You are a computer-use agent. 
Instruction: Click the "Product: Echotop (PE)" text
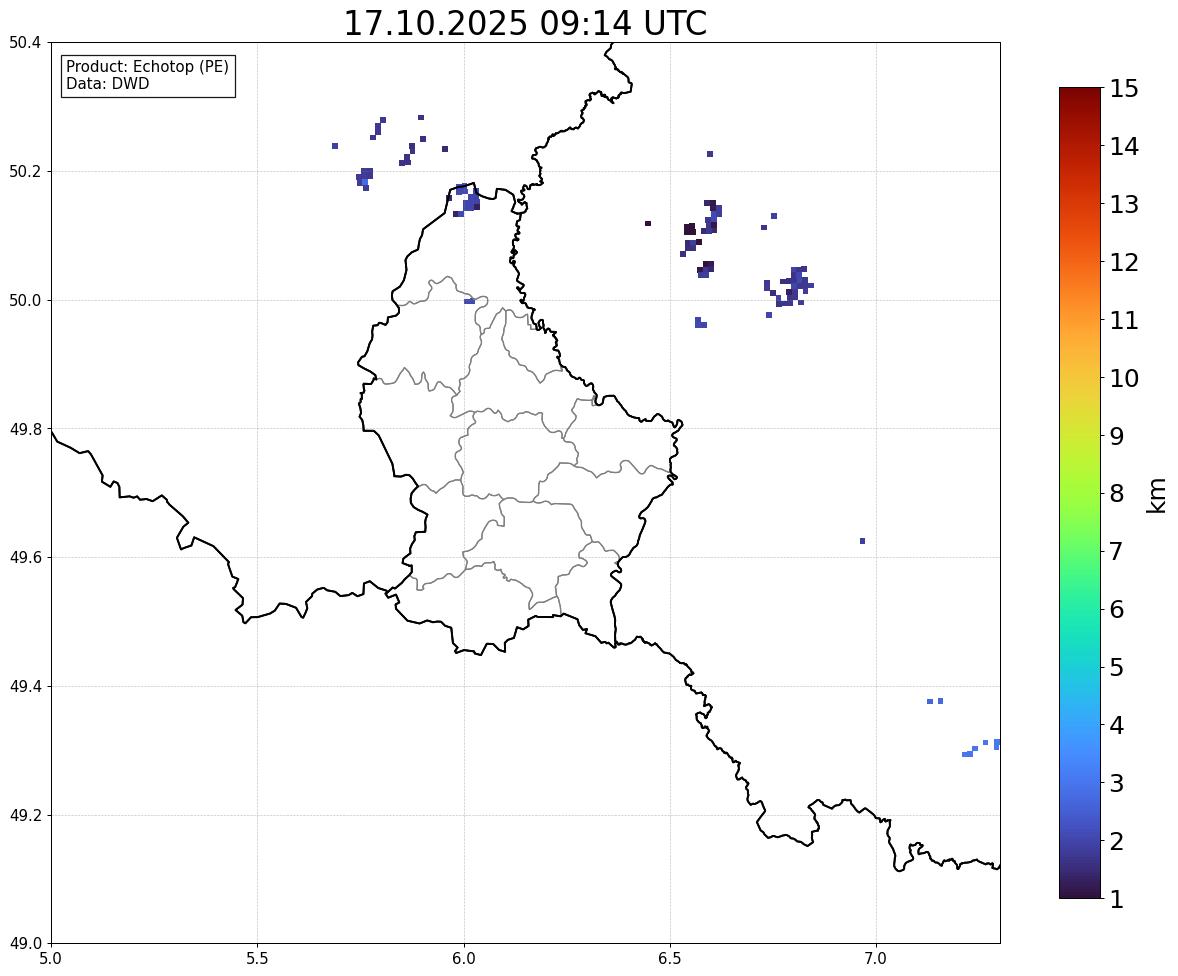point(147,67)
